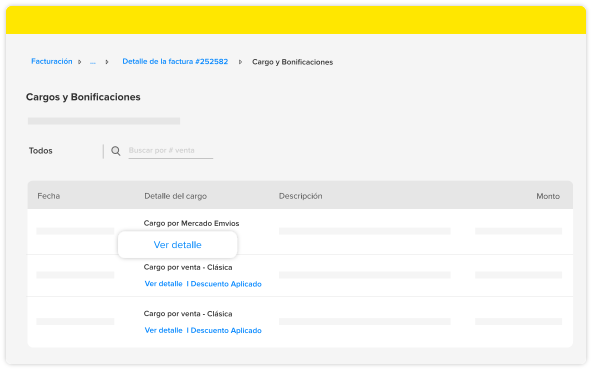Screen dimensions: 592x370
Task: Click the Cargo por Mercado Envíos row text
Action: [x=191, y=223]
